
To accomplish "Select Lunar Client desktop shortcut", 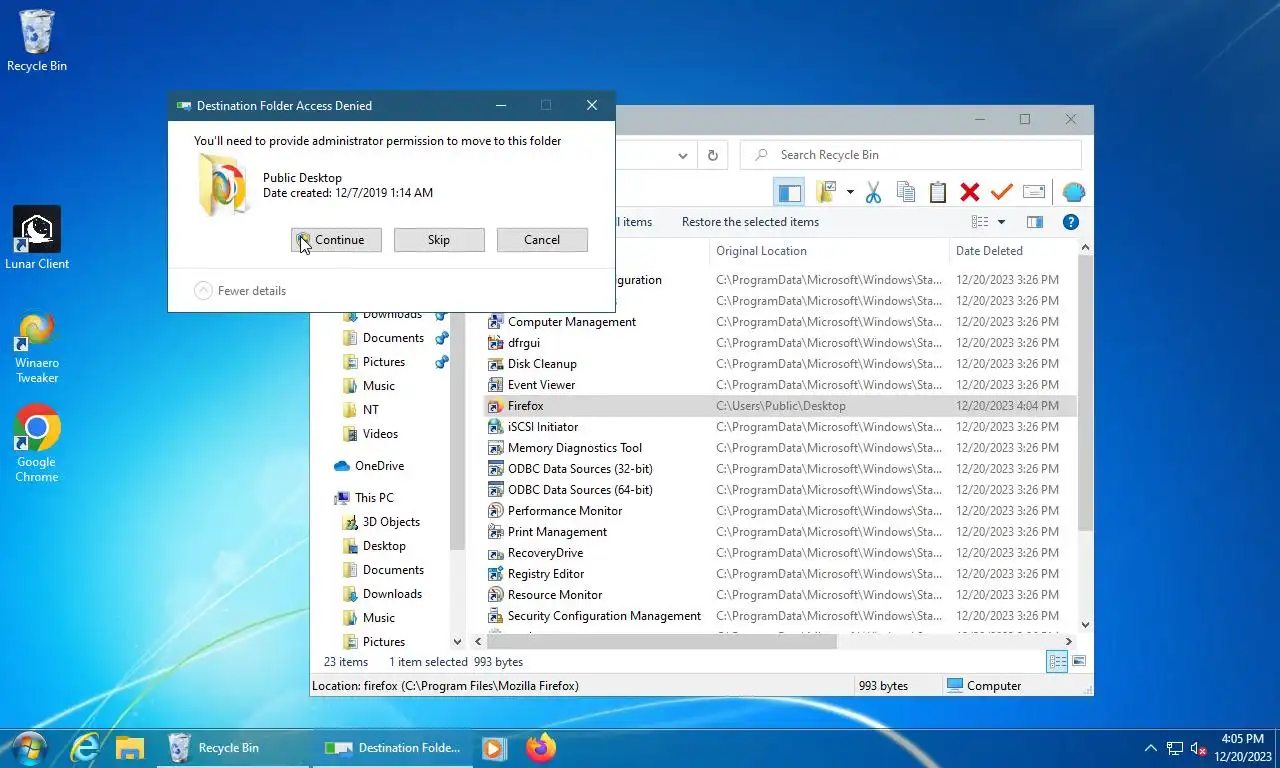I will click(x=37, y=238).
